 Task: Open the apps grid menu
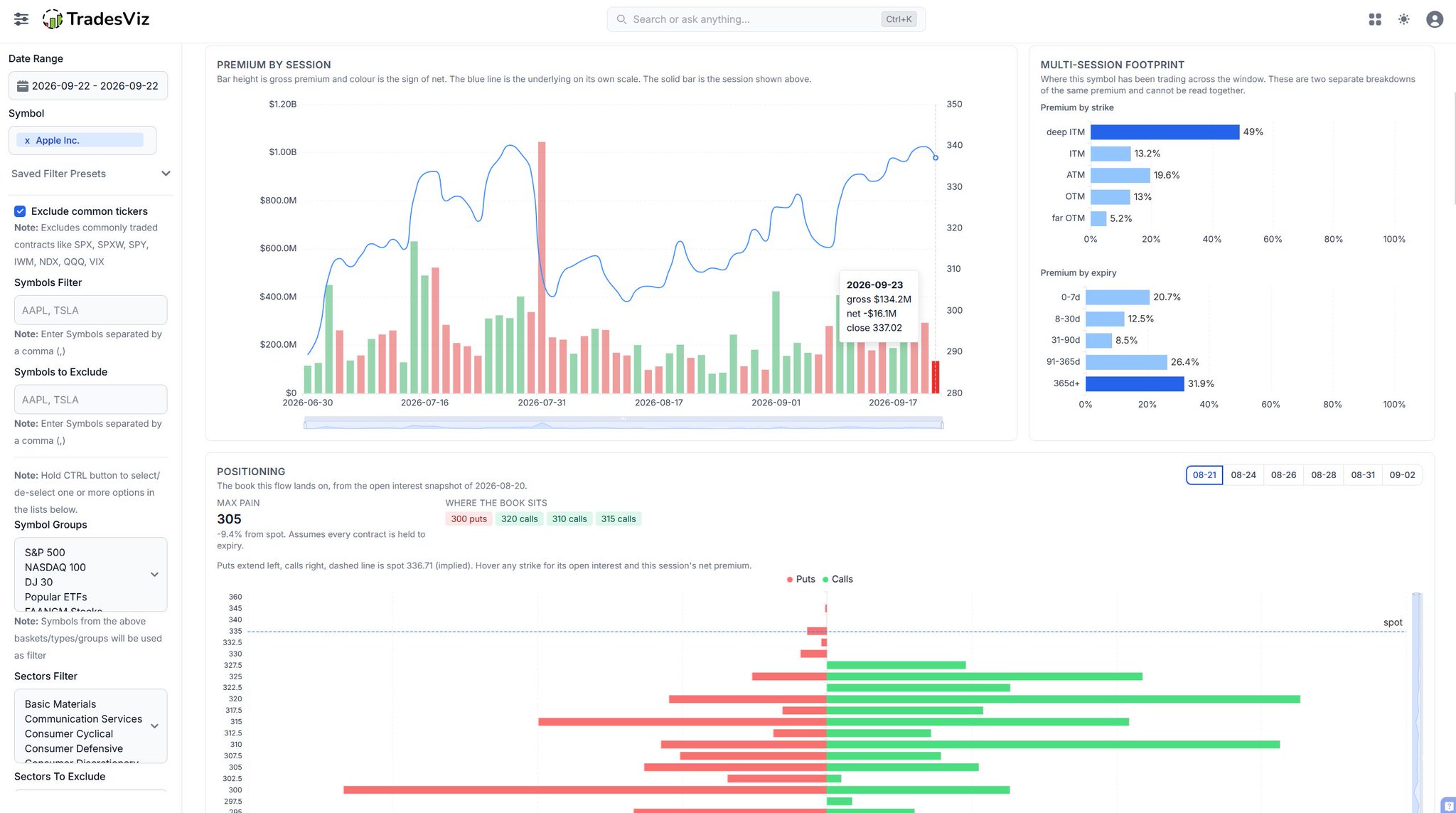1375,19
